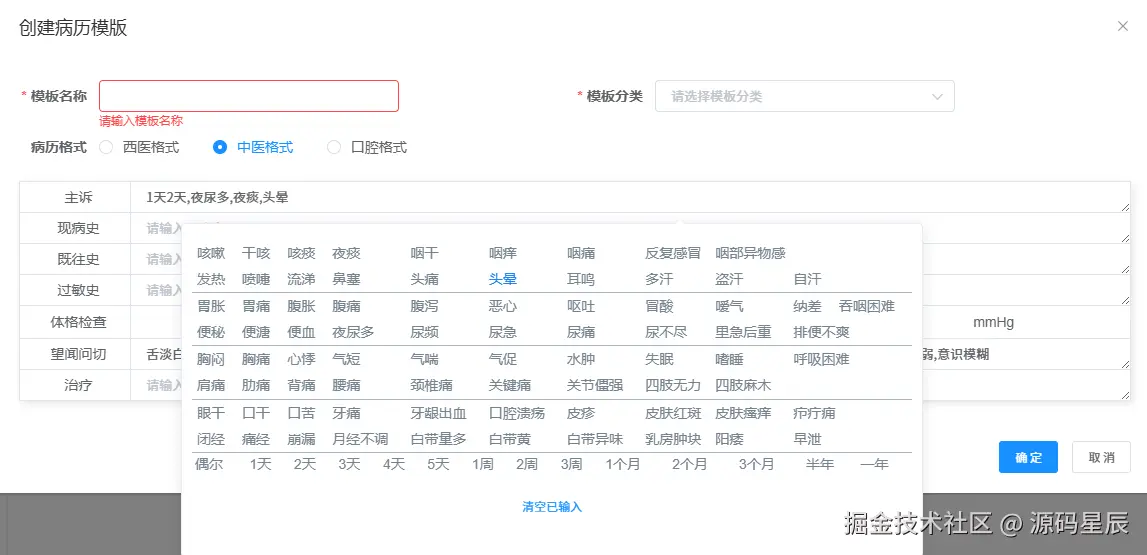Pick the 喷嚏 symptom

pos(256,279)
